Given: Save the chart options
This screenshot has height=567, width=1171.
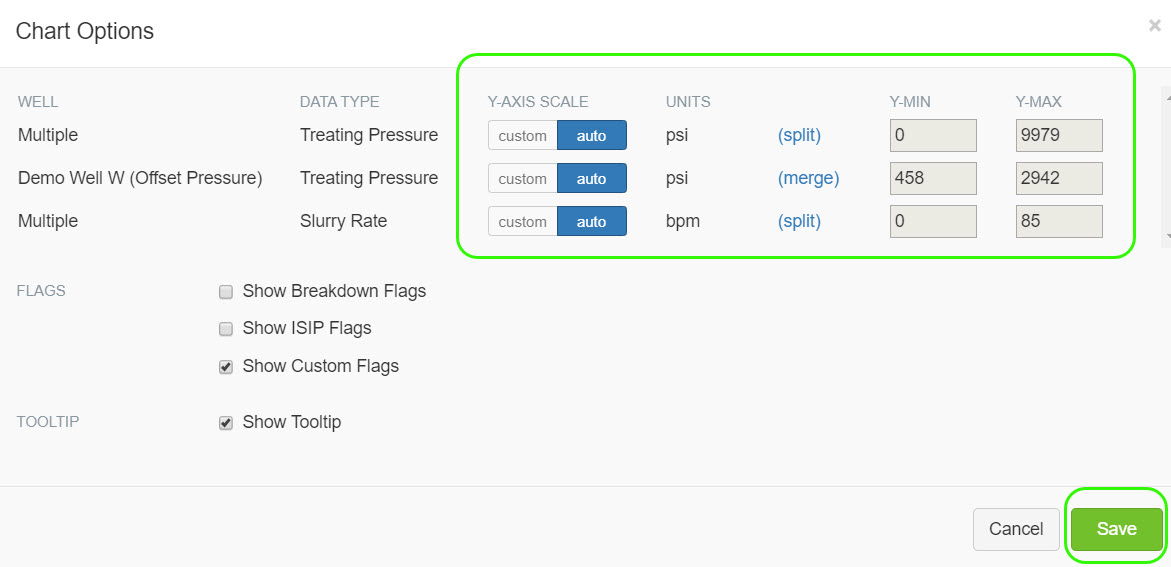Looking at the screenshot, I should pyautogui.click(x=1116, y=529).
